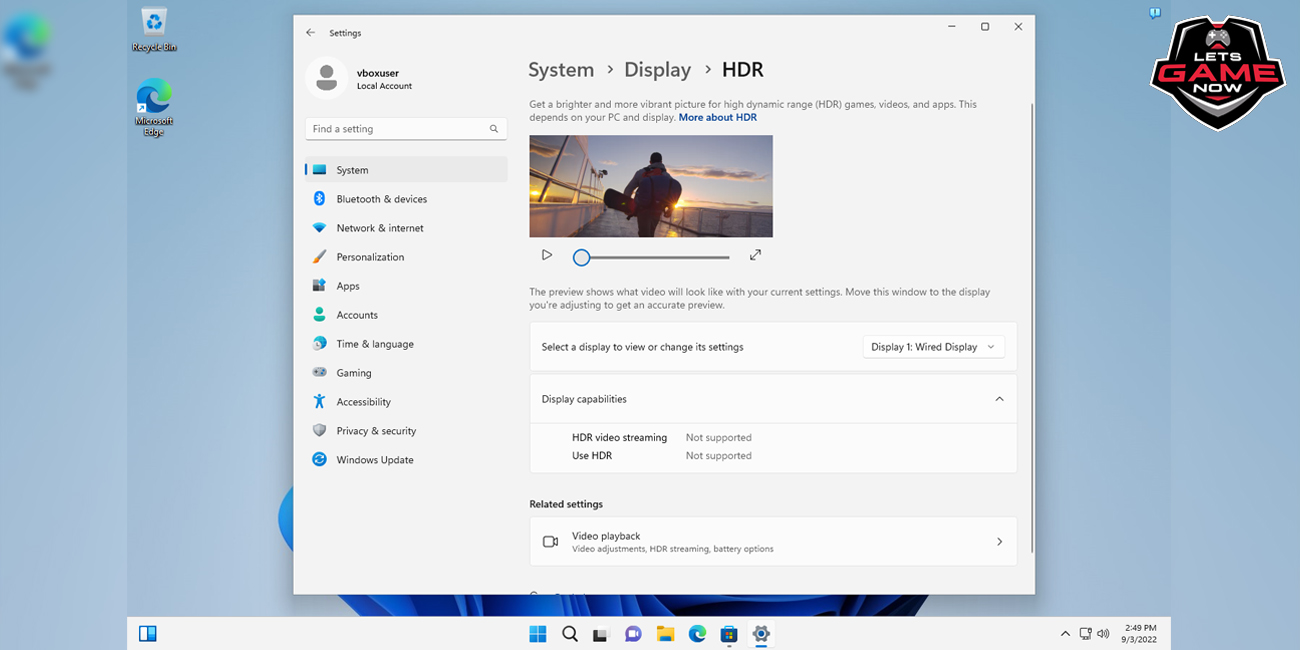1300x650 pixels.
Task: Go back to System breadcrumb
Action: [x=561, y=70]
